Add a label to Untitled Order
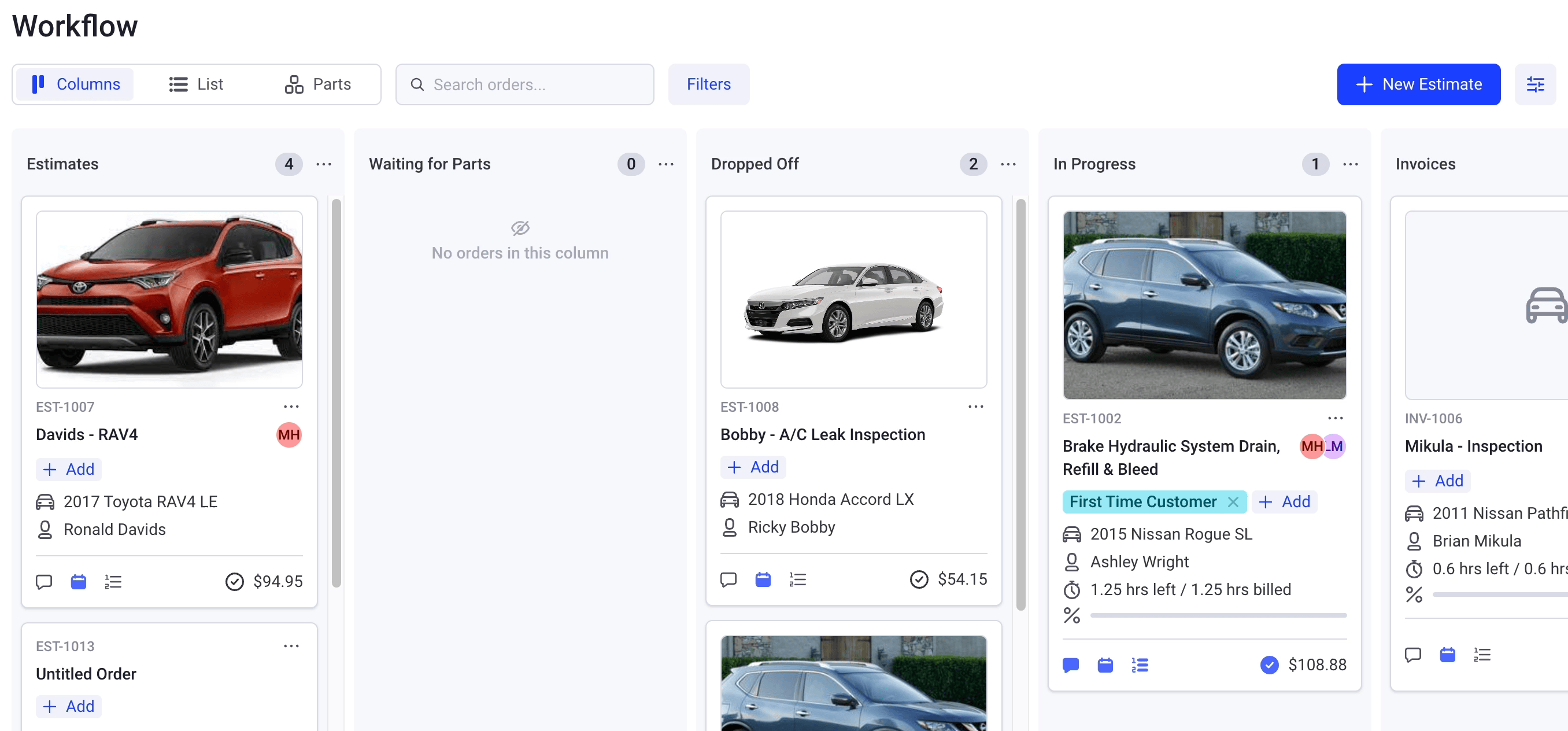Screen dimensions: 1568x731 (x=68, y=706)
